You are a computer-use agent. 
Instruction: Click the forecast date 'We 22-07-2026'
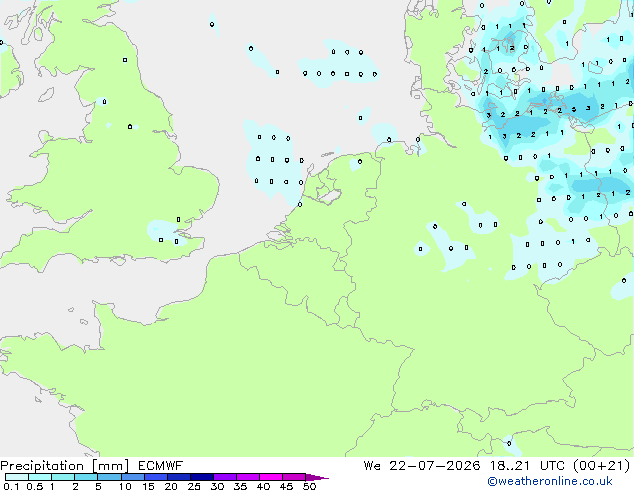tap(422, 466)
